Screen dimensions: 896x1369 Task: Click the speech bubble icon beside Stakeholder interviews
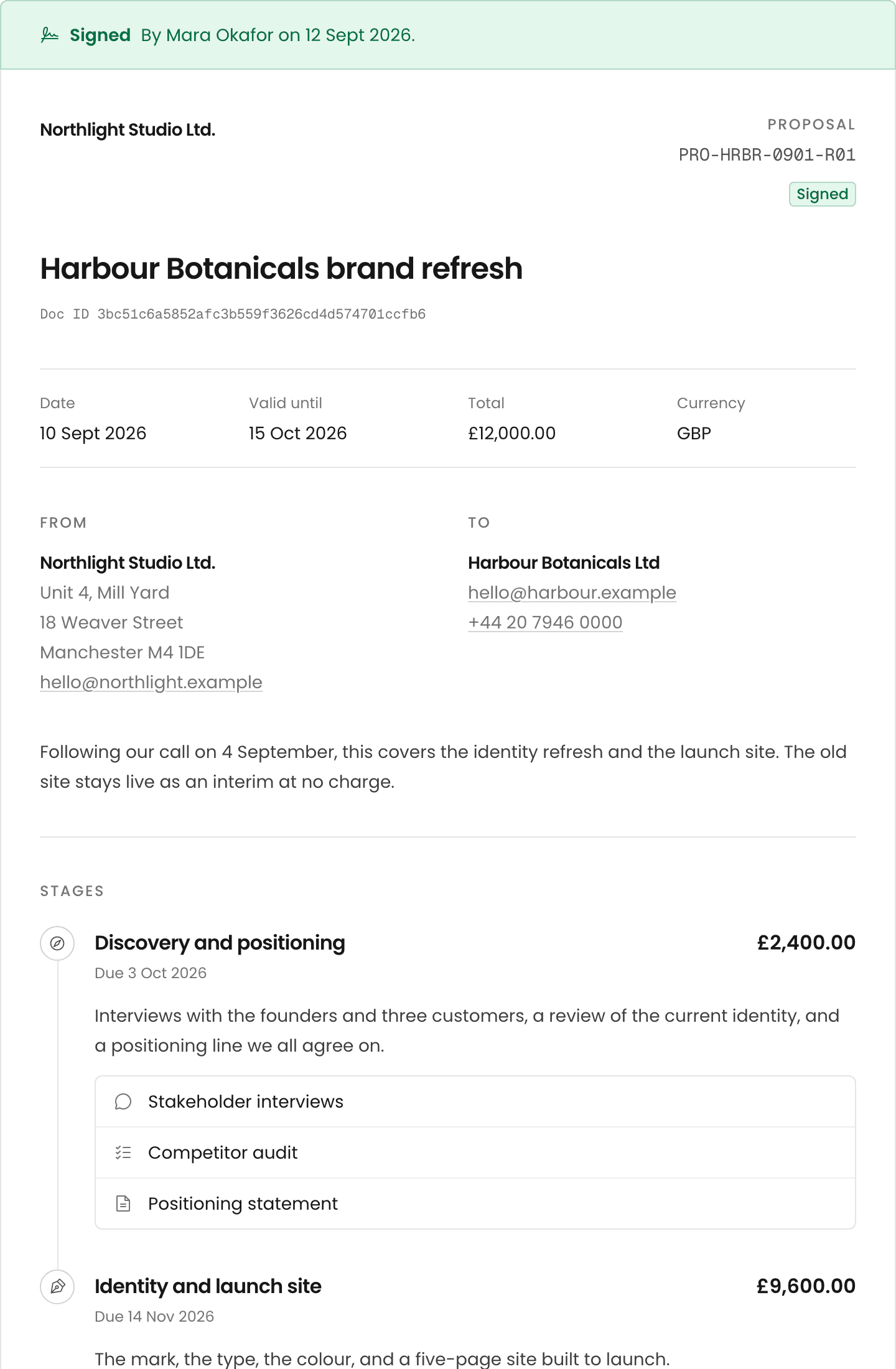click(x=123, y=1101)
